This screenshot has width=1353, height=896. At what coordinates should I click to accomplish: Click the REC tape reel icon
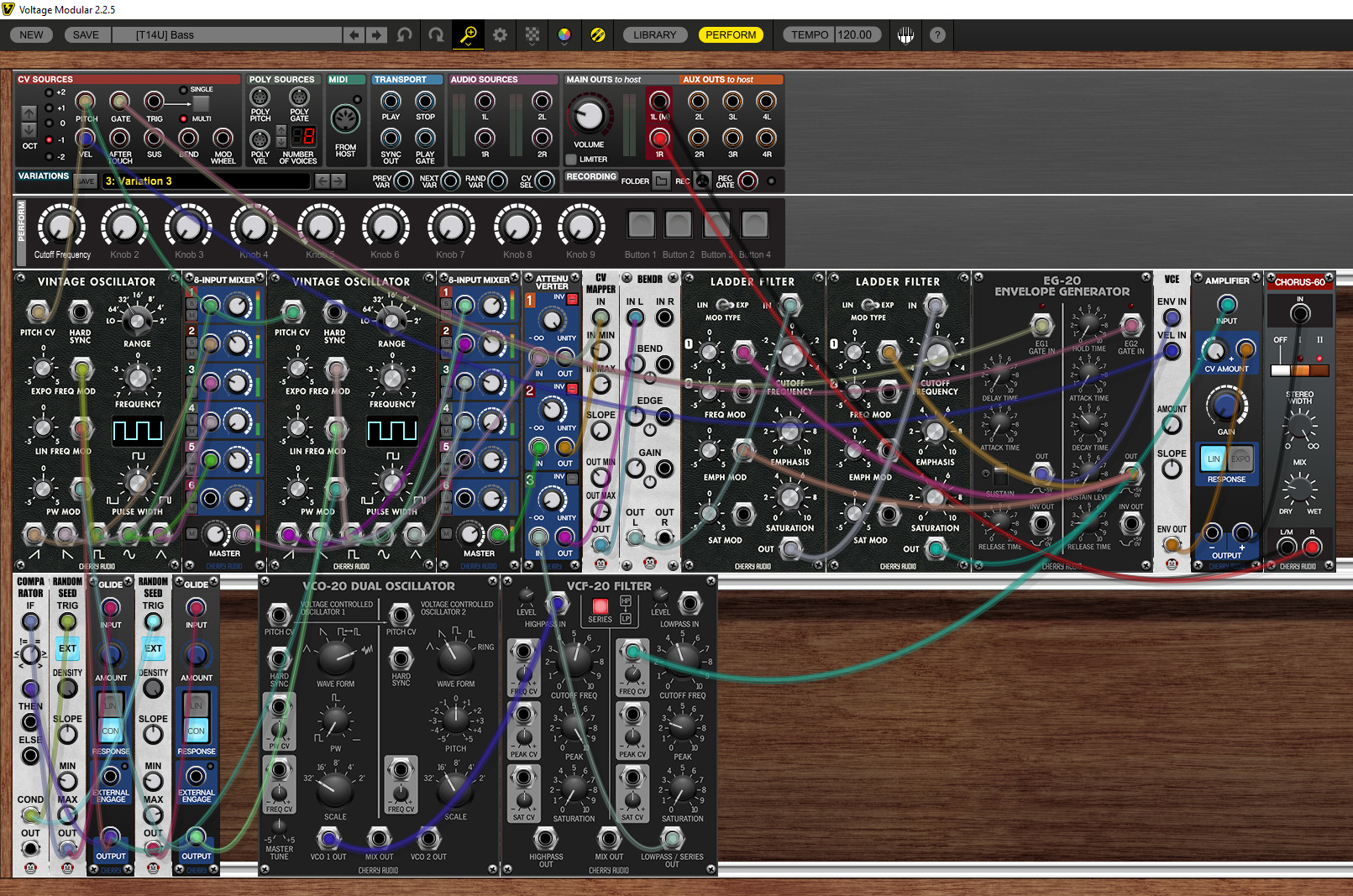point(702,181)
